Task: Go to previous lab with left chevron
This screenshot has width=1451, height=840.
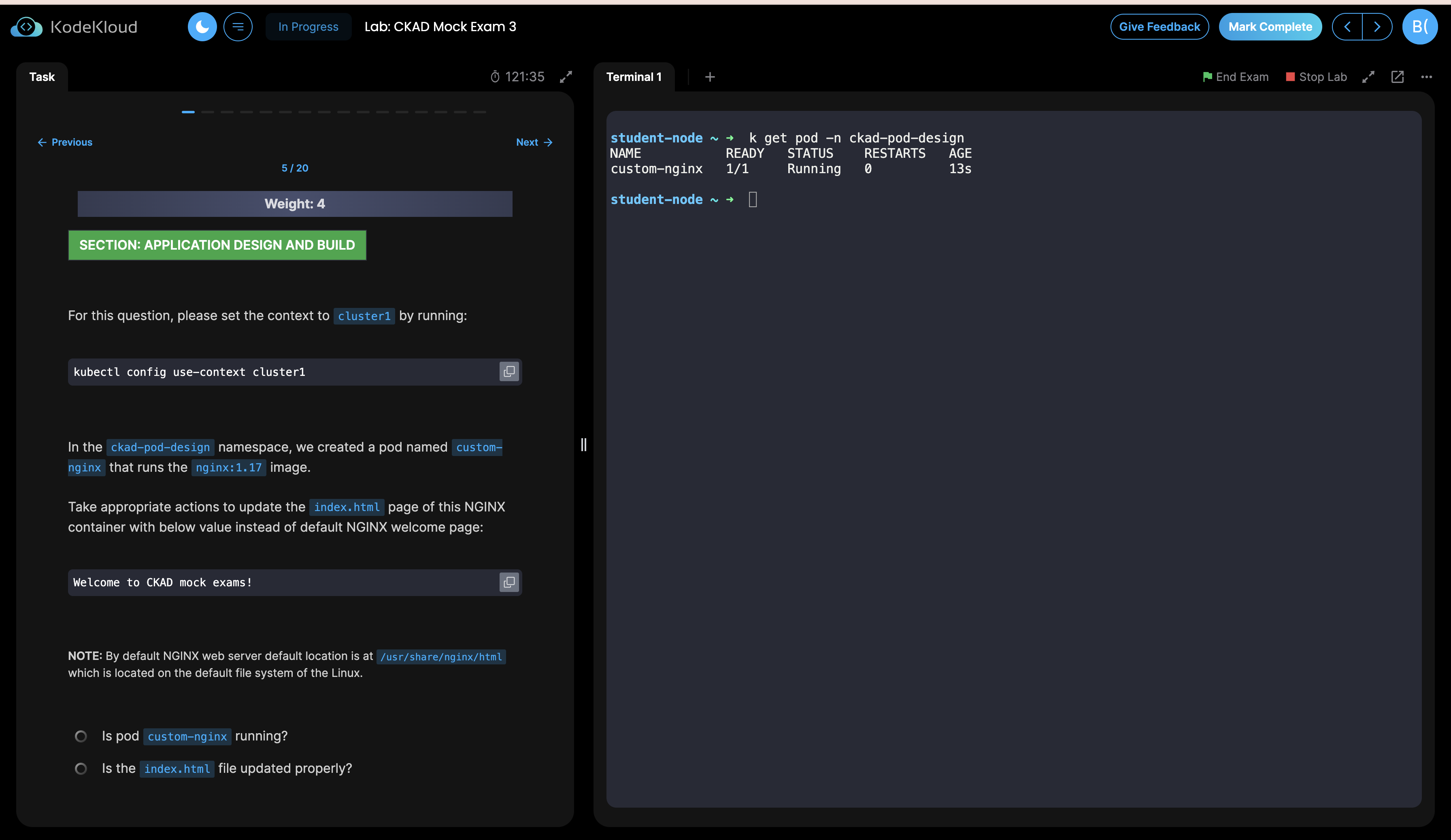Action: click(1347, 26)
